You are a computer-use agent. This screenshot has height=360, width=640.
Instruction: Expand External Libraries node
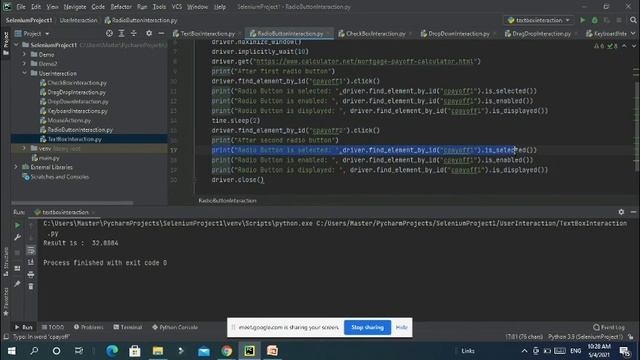(17, 167)
